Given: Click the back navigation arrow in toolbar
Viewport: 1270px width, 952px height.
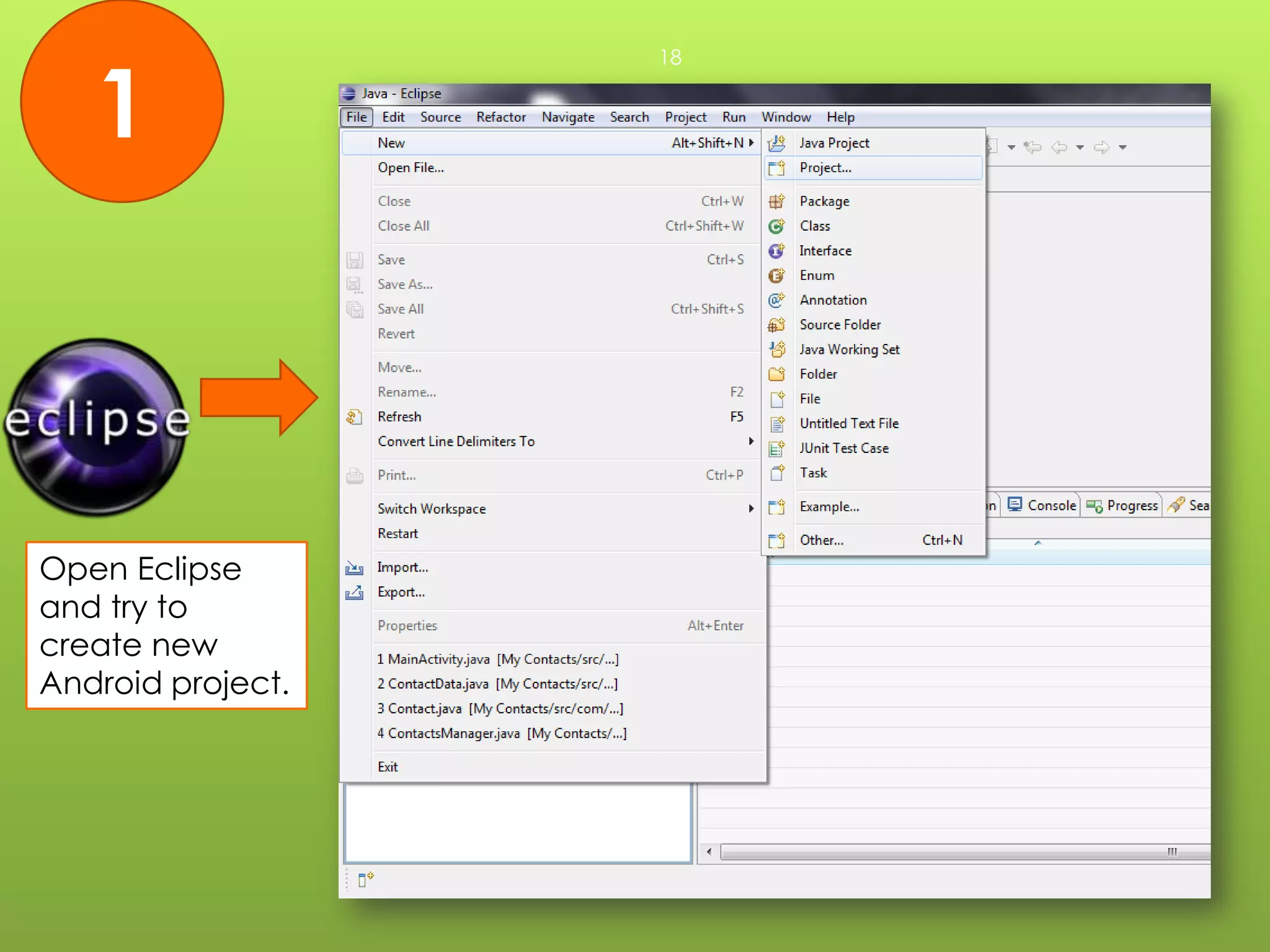Looking at the screenshot, I should [1059, 147].
